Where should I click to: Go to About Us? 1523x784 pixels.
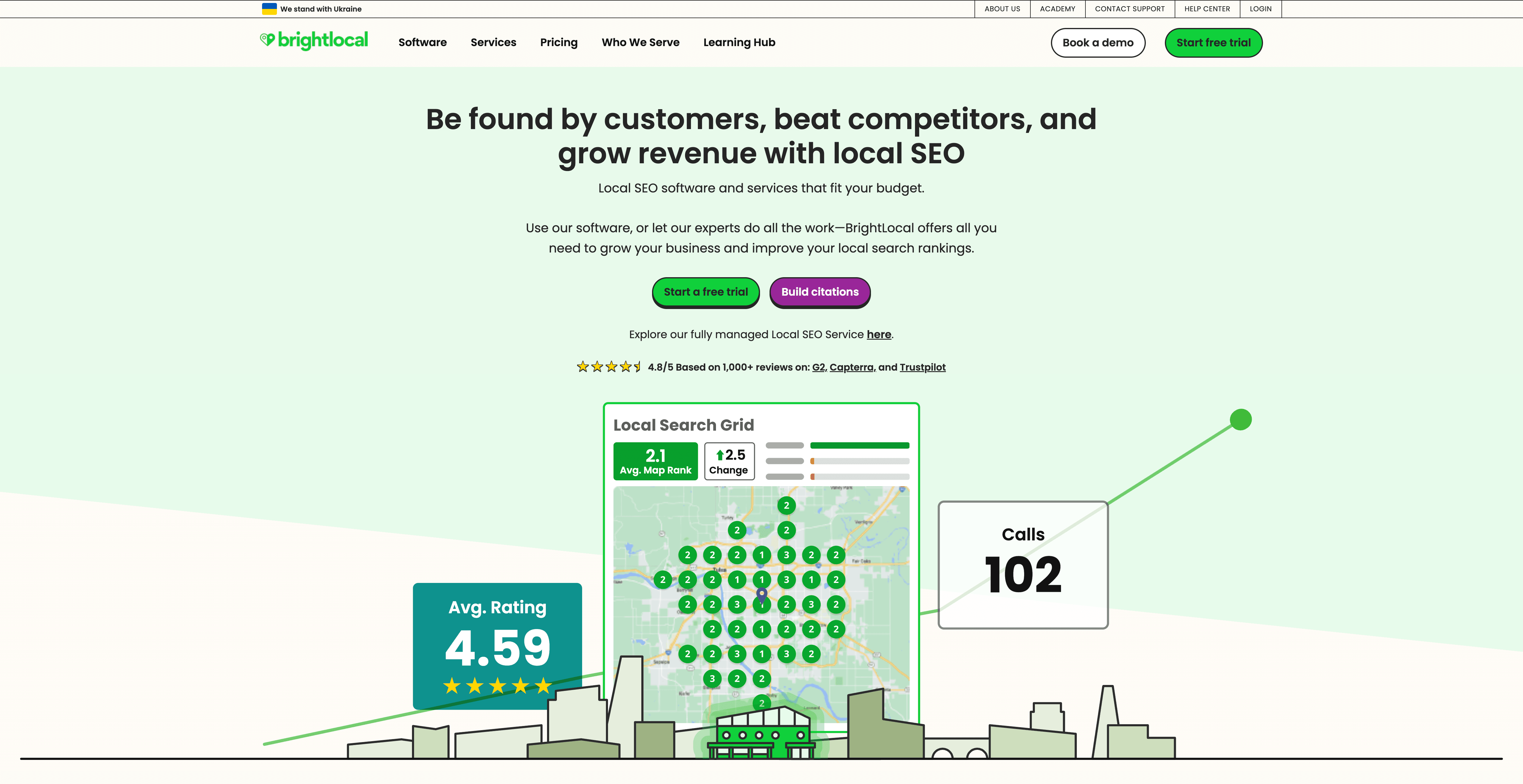(1002, 9)
